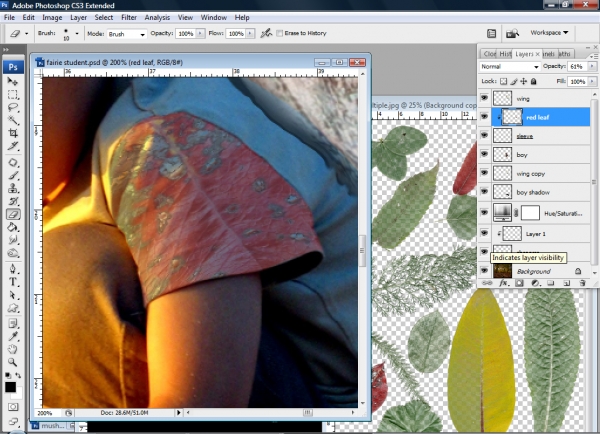Select the Clone Stamp tool

(x=13, y=188)
